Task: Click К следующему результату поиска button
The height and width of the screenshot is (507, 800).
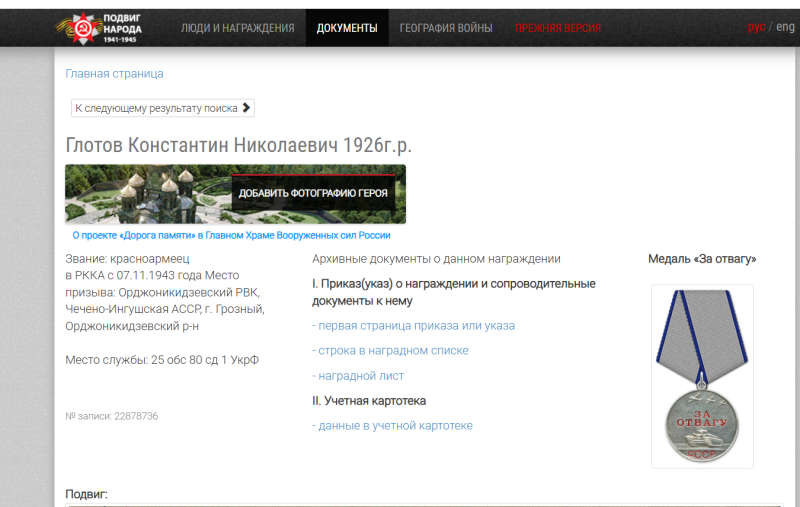Action: [x=163, y=108]
